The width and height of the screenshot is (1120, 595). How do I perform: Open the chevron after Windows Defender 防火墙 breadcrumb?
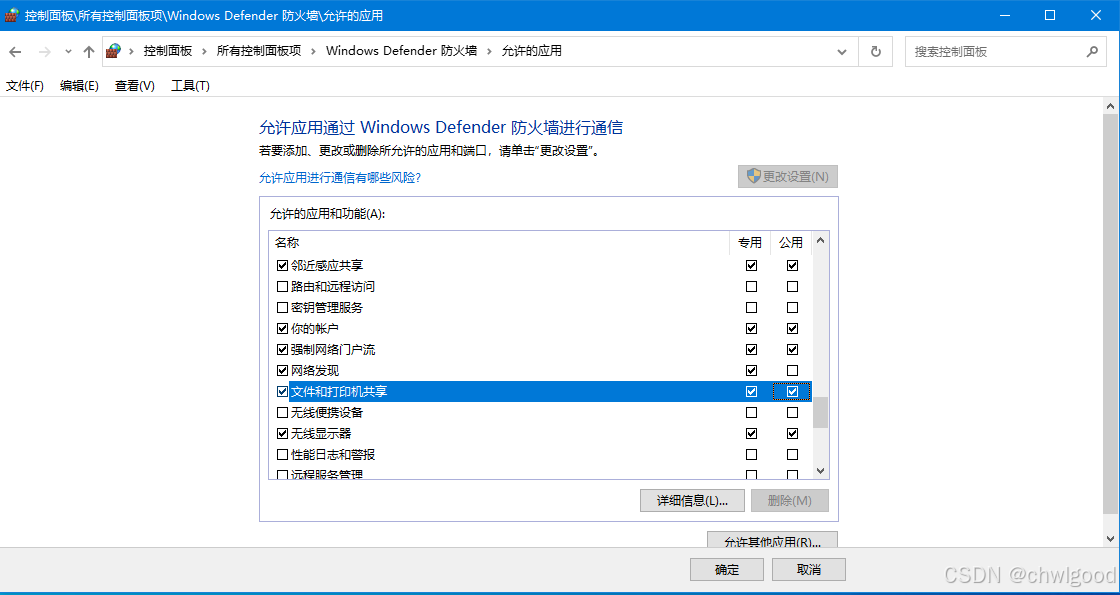coord(489,51)
